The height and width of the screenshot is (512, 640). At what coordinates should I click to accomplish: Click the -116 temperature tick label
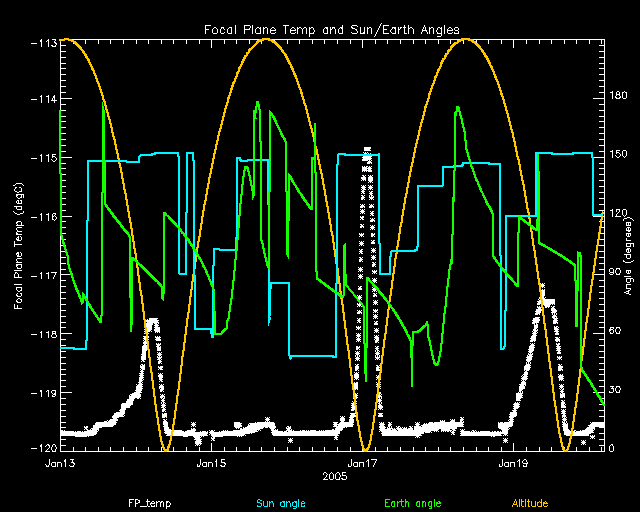coord(43,216)
